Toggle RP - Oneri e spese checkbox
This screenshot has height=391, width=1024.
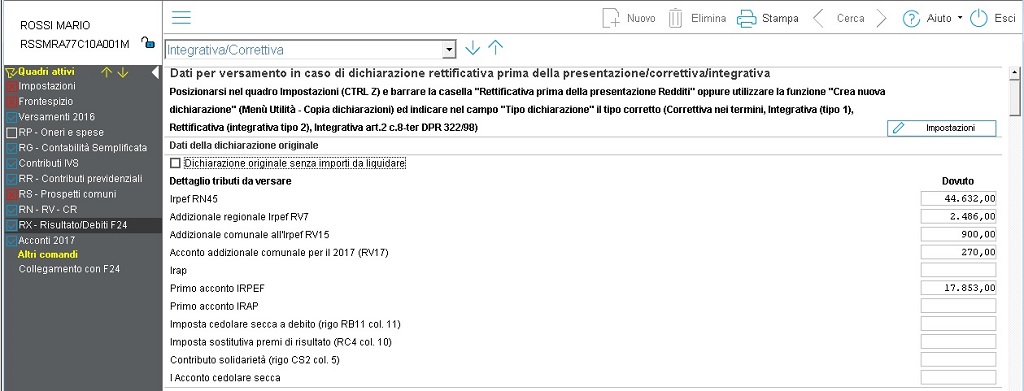tap(11, 133)
